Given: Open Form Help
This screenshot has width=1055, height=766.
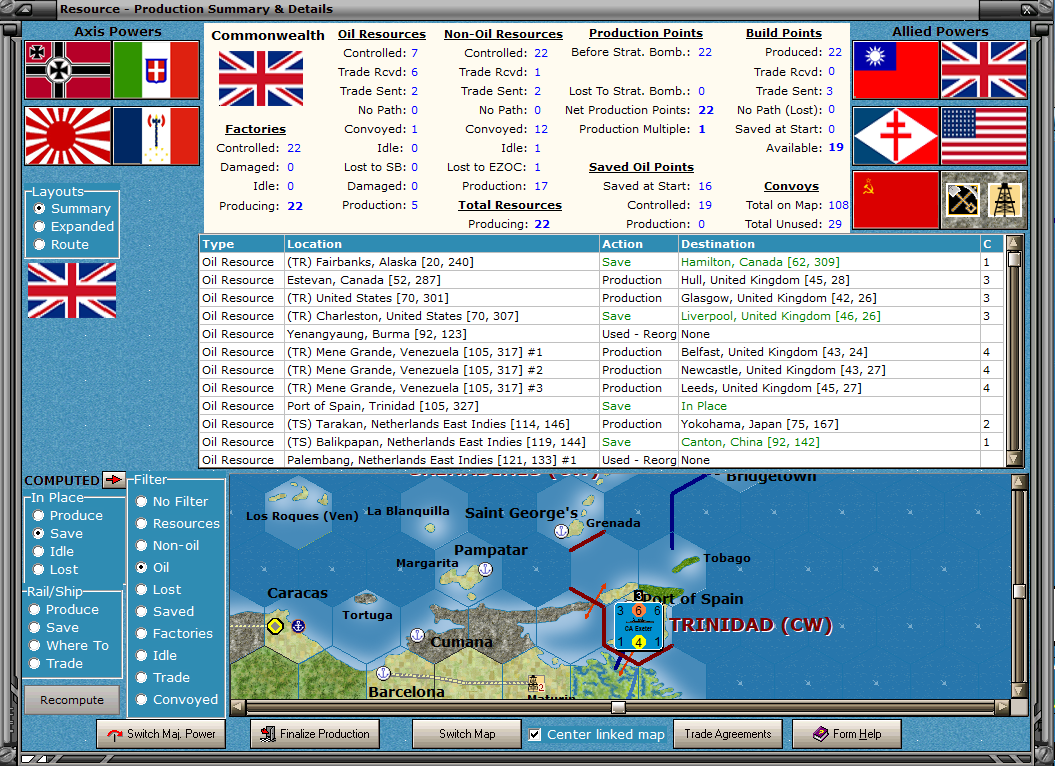Looking at the screenshot, I should pyautogui.click(x=847, y=734).
